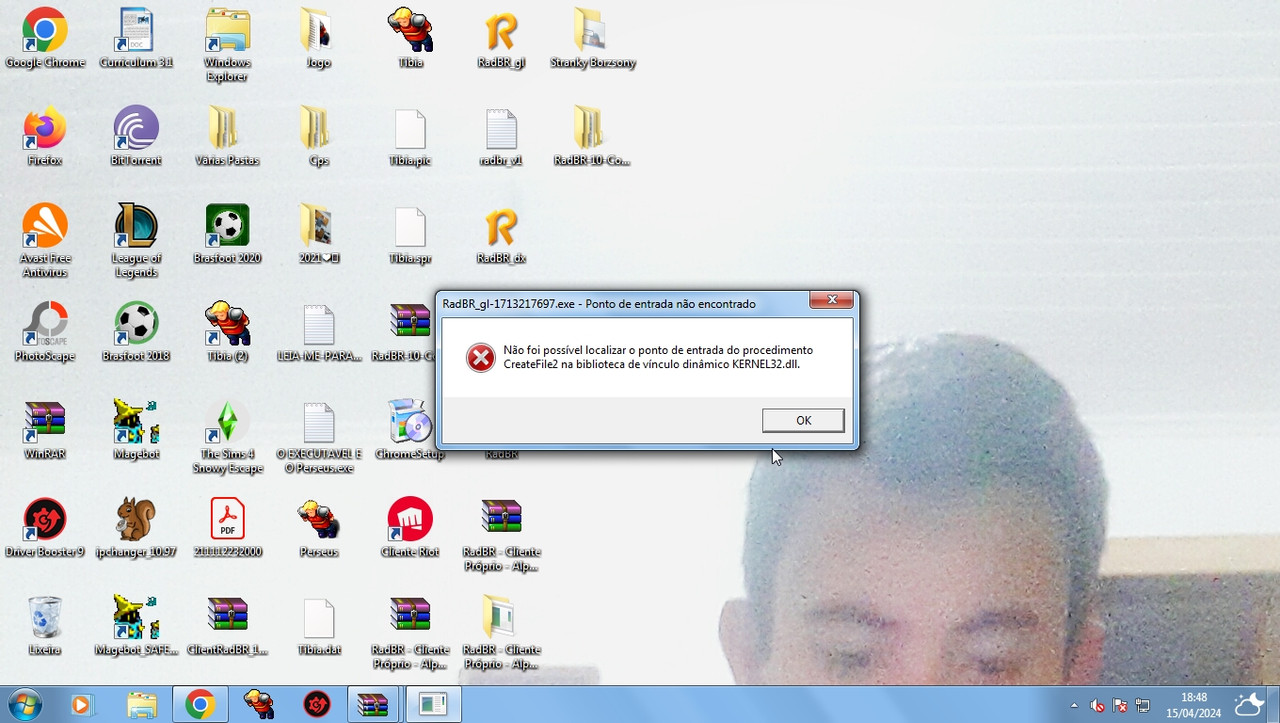The image size is (1280, 723).
Task: Select the ipchanger_10.97 squirrel icon
Action: (x=136, y=528)
